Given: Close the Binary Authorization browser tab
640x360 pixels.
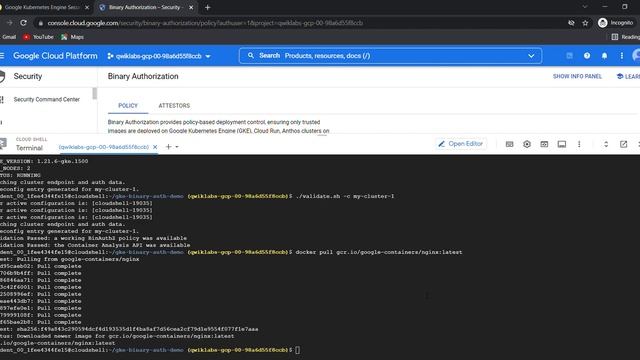Looking at the screenshot, I should point(191,7).
